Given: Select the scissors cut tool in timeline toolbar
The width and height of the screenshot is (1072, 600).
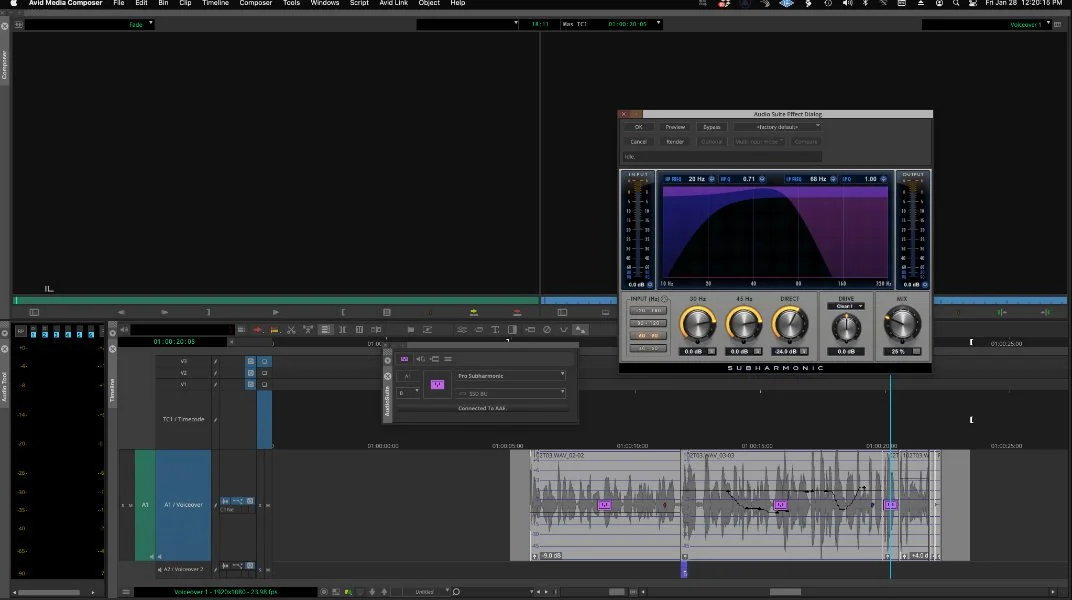Looking at the screenshot, I should click(x=291, y=330).
